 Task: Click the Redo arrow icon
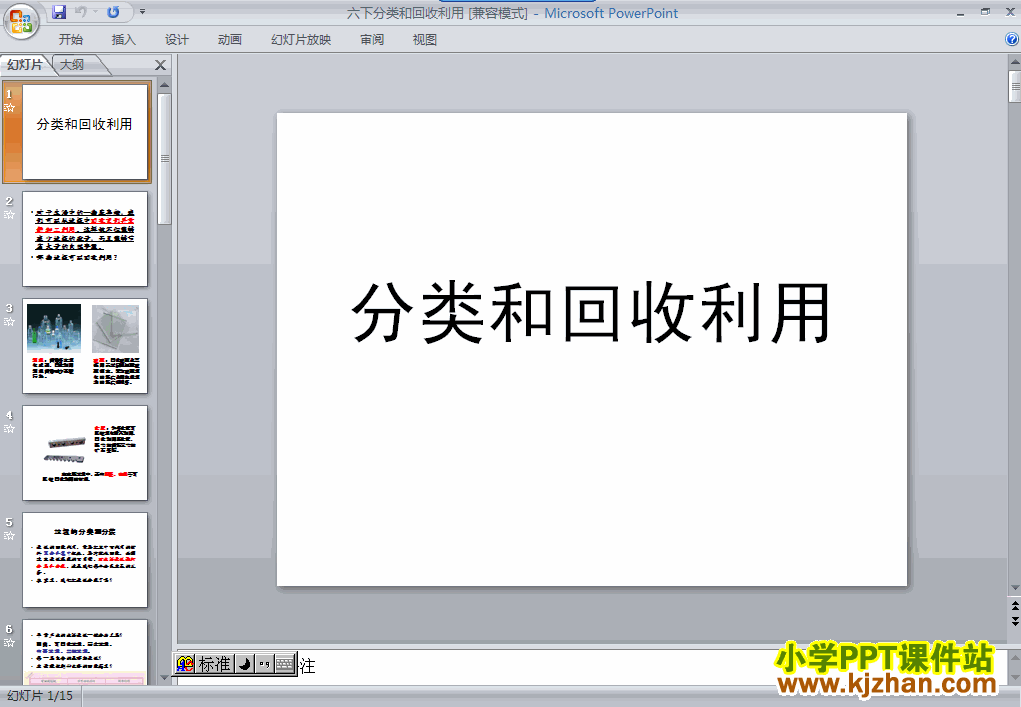[x=113, y=12]
